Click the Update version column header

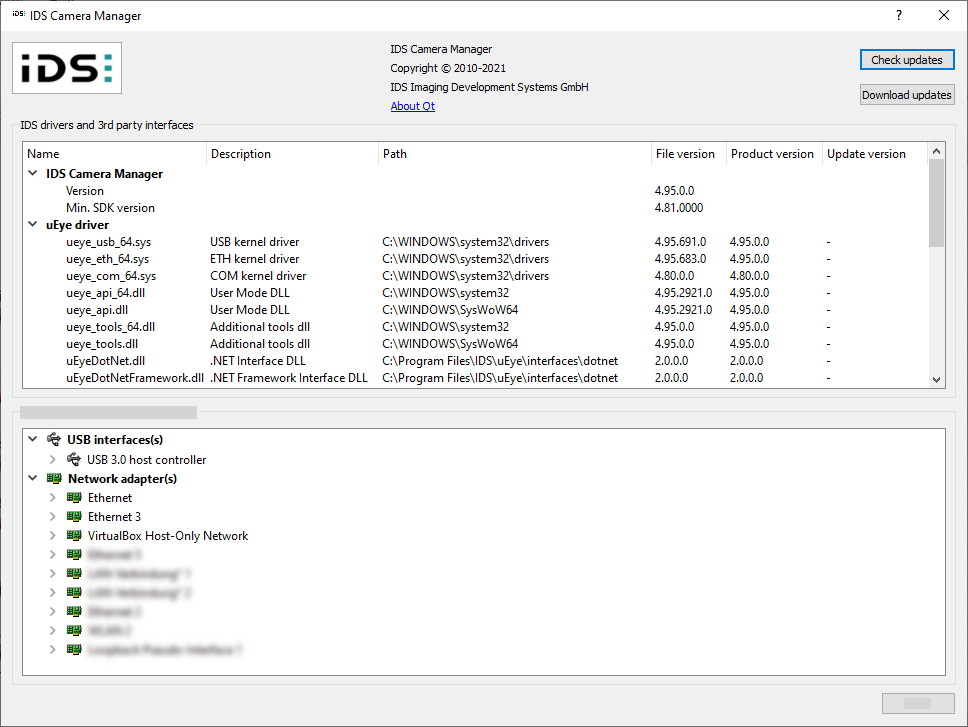click(875, 154)
